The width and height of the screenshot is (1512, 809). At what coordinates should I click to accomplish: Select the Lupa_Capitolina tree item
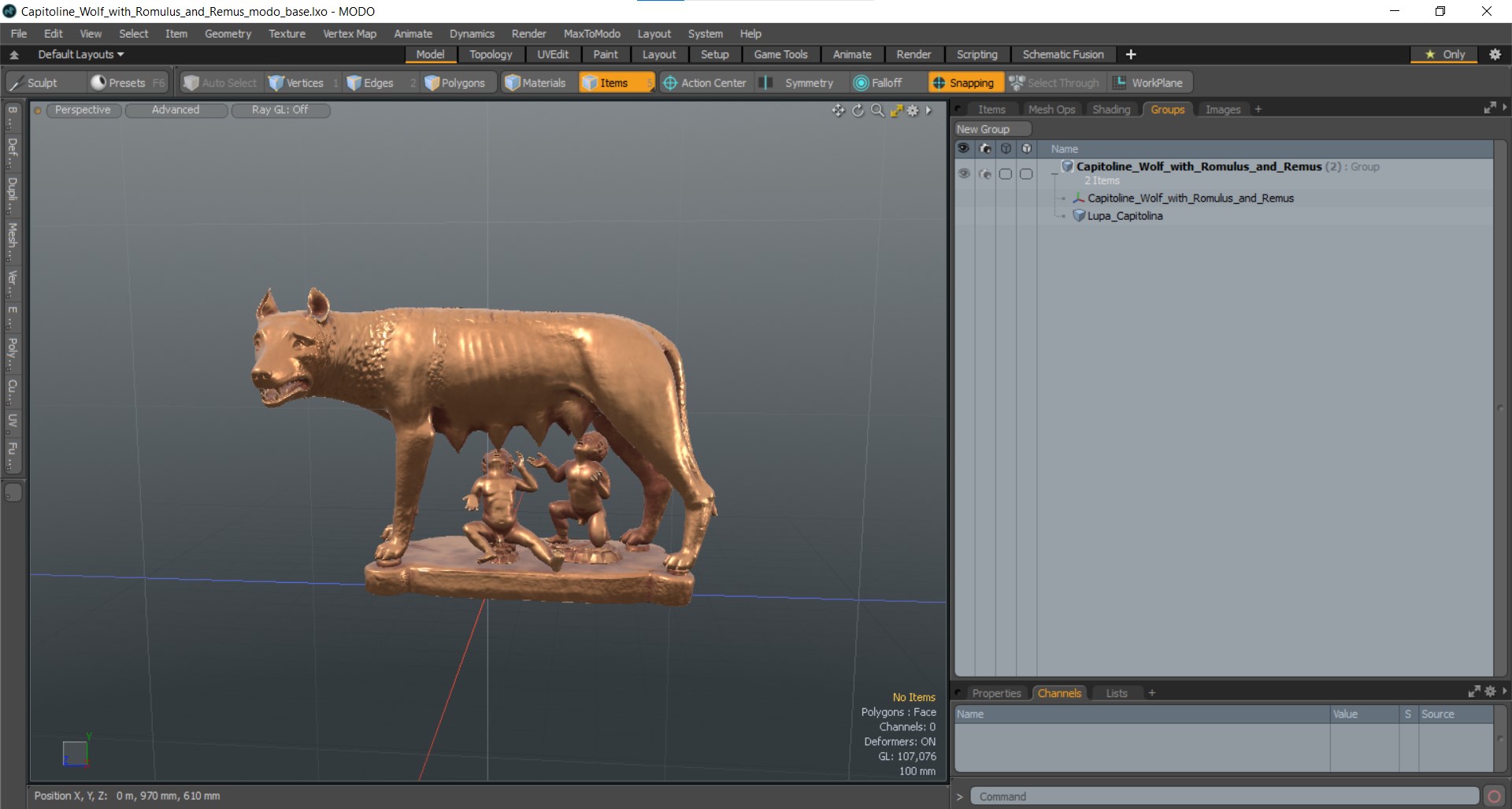click(x=1125, y=216)
